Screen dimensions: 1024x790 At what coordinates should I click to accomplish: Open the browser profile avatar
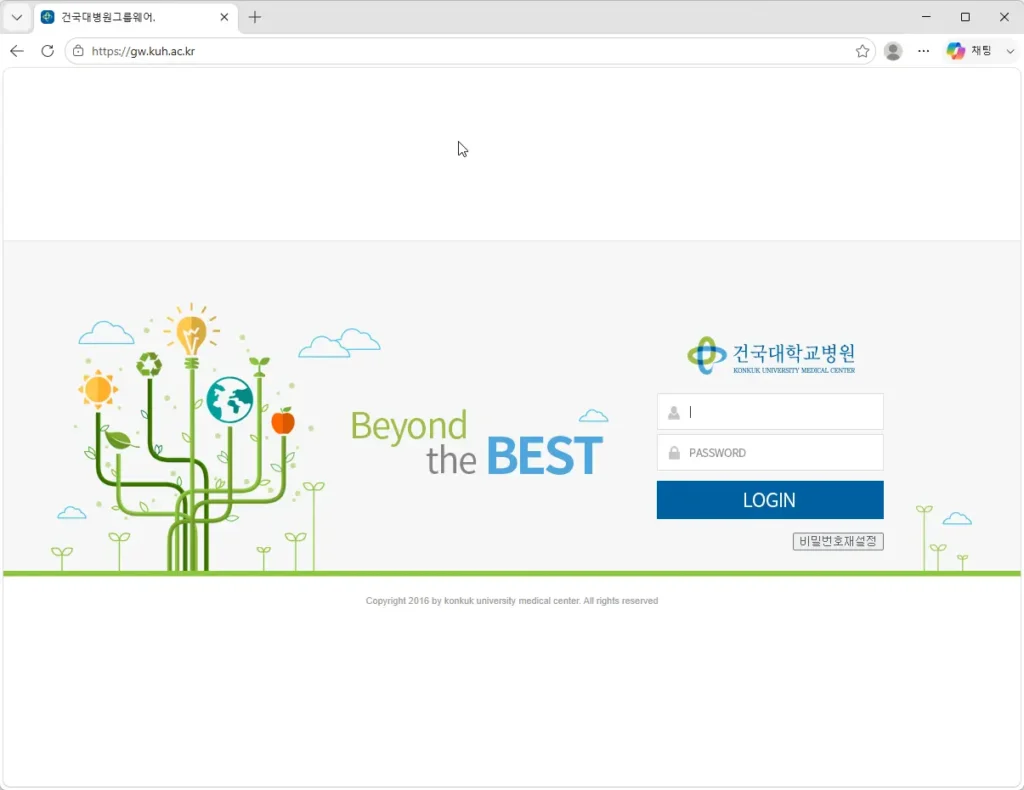[x=893, y=51]
